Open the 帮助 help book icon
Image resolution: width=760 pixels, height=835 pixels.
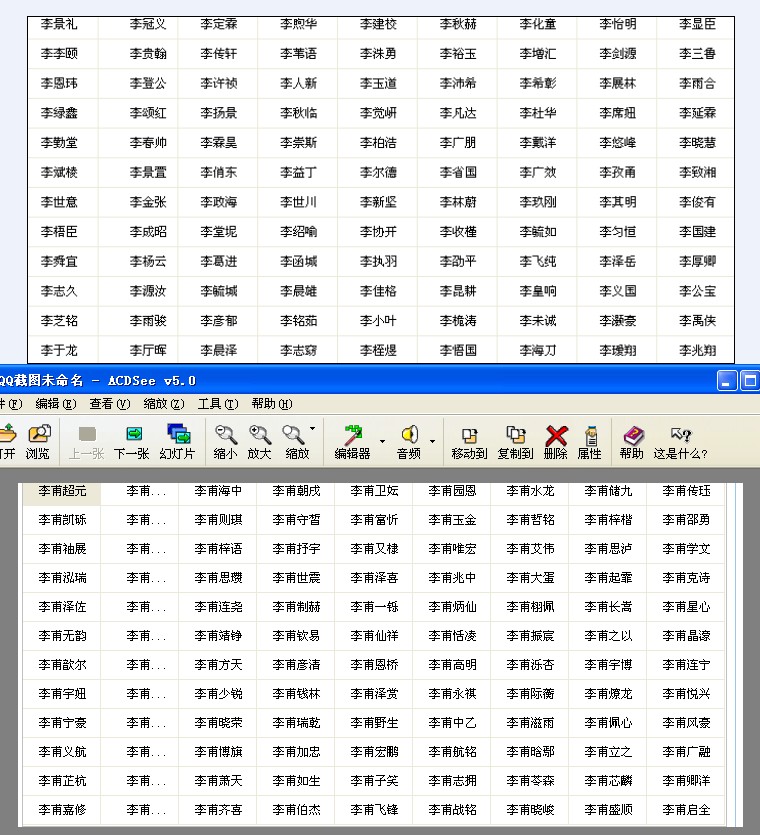coord(632,442)
